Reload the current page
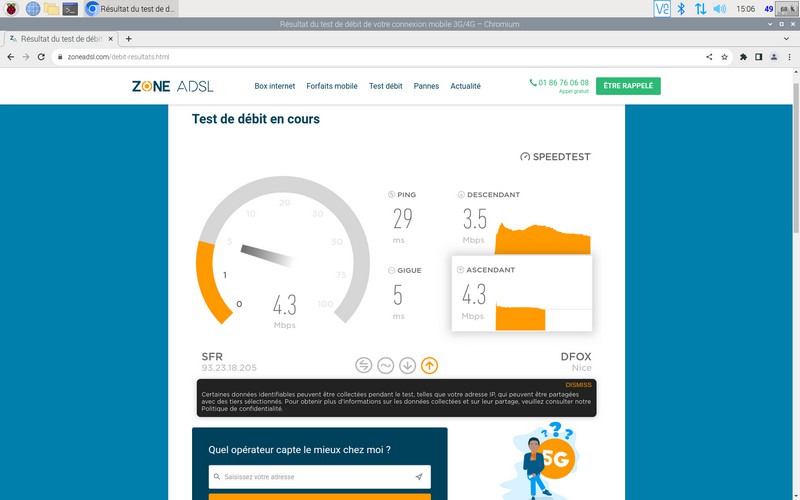 41,57
